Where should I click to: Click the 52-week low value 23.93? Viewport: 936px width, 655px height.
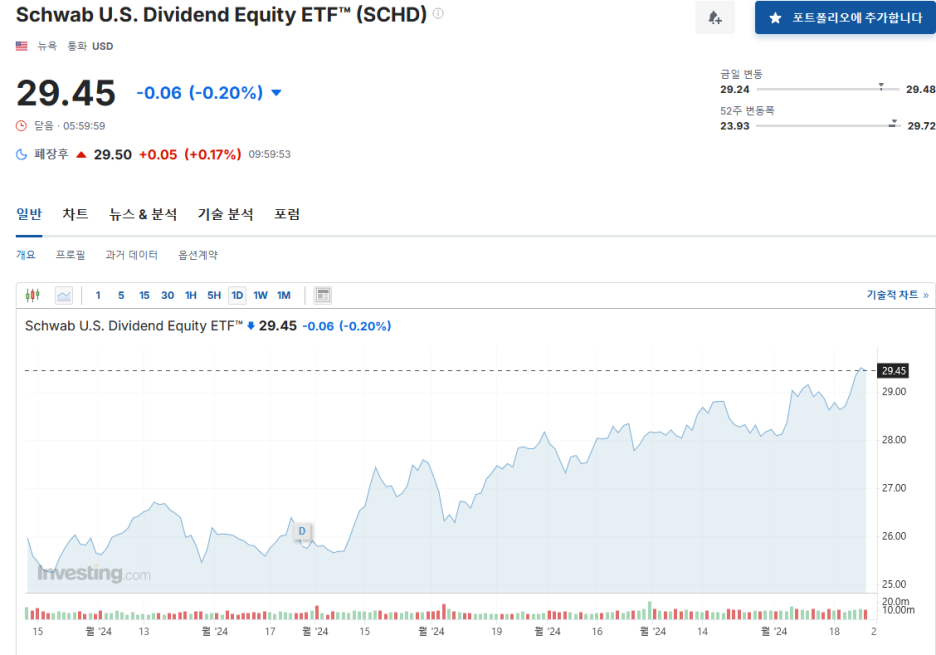coord(735,126)
